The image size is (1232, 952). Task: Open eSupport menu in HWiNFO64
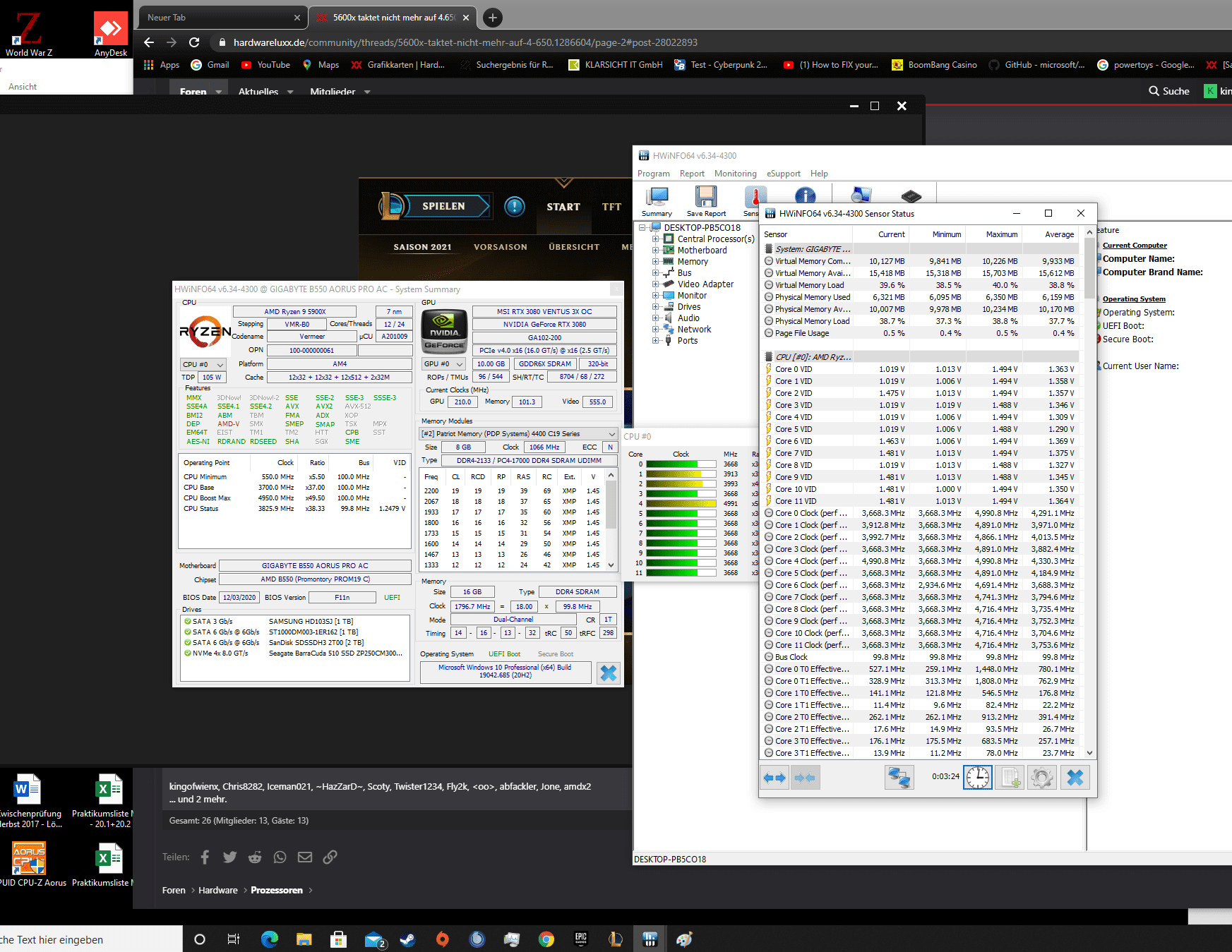click(783, 174)
